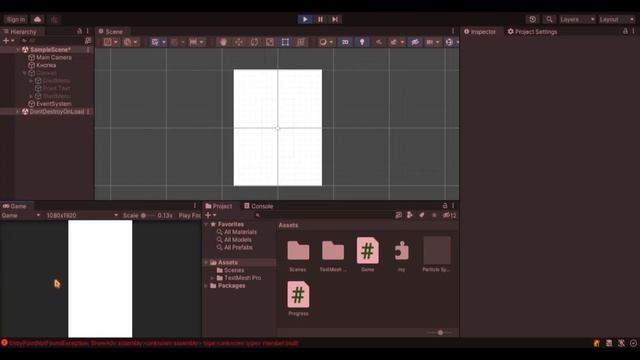Open the draw mode shading dropdown

pyautogui.click(x=326, y=42)
